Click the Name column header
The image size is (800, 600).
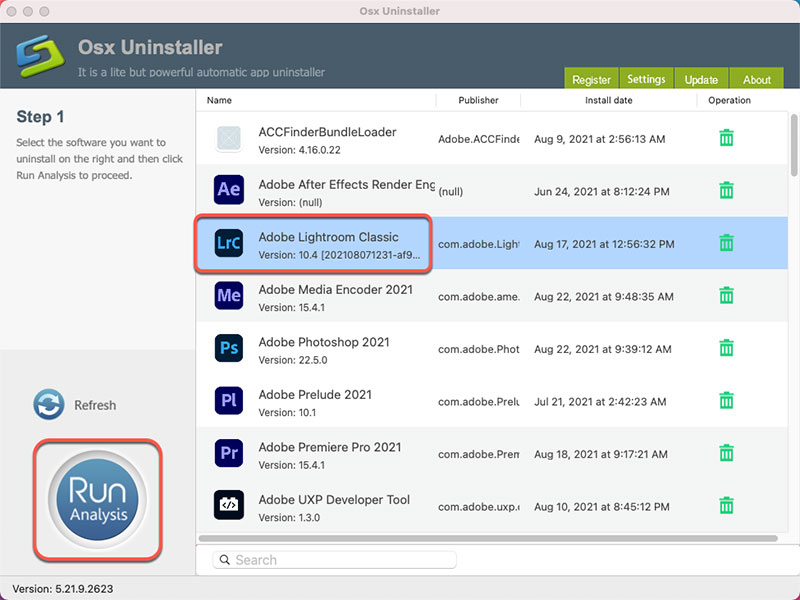[x=218, y=100]
